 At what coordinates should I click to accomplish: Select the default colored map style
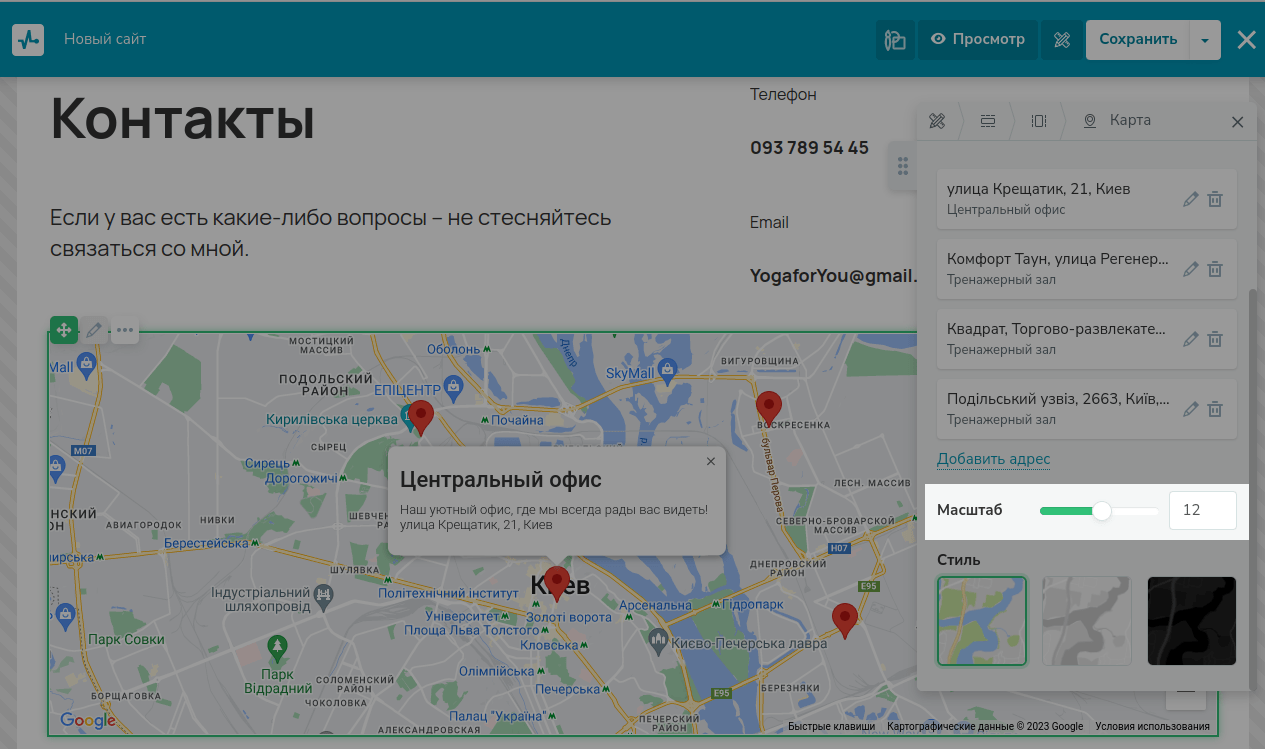[982, 621]
